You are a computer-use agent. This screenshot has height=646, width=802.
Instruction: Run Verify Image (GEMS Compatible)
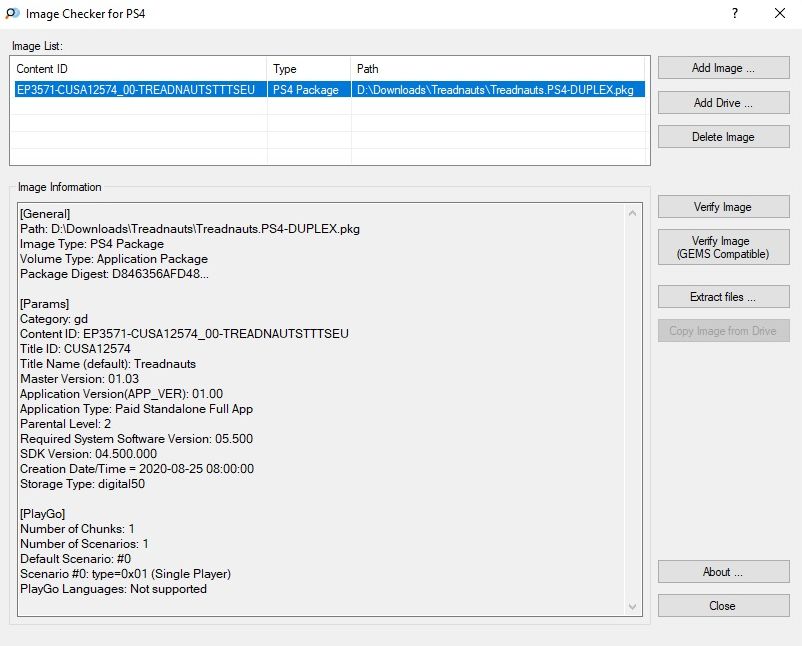coord(723,247)
